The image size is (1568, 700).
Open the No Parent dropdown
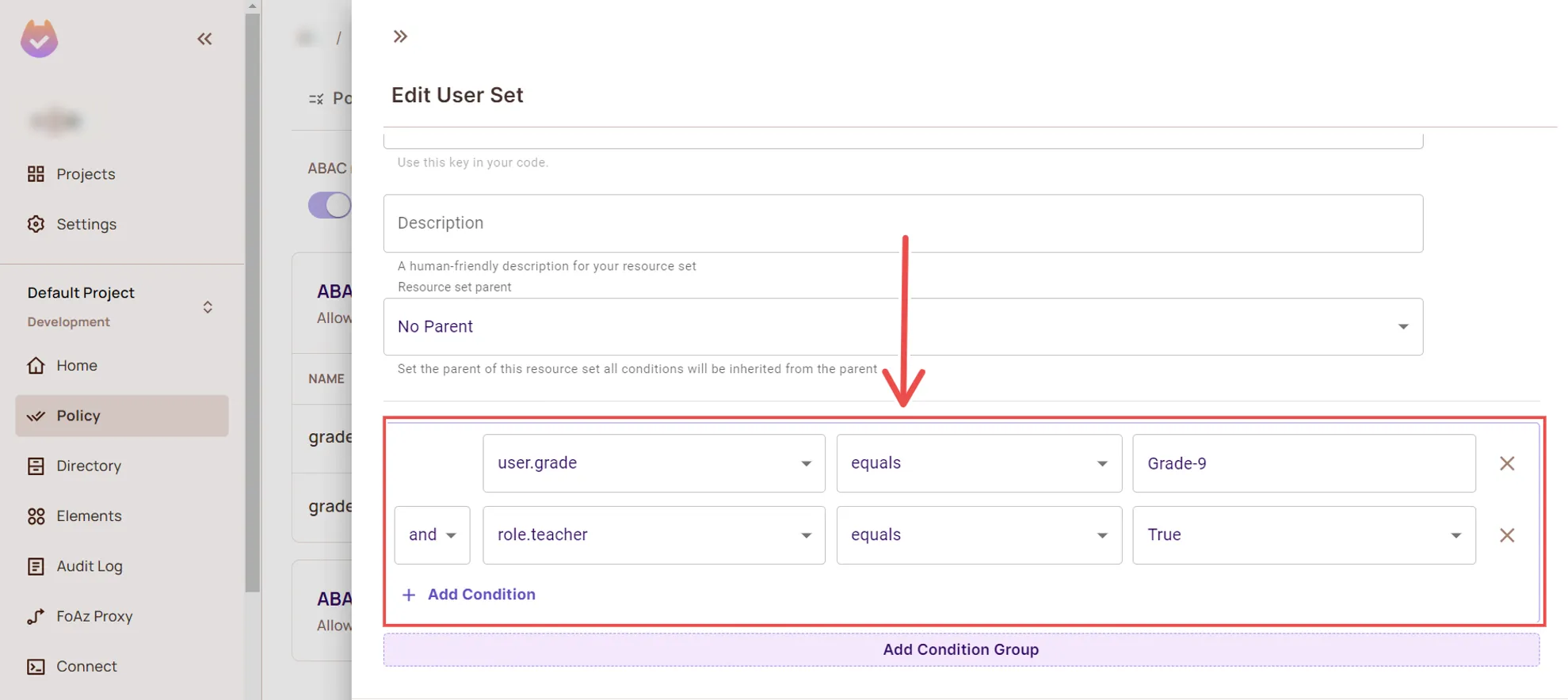click(902, 326)
